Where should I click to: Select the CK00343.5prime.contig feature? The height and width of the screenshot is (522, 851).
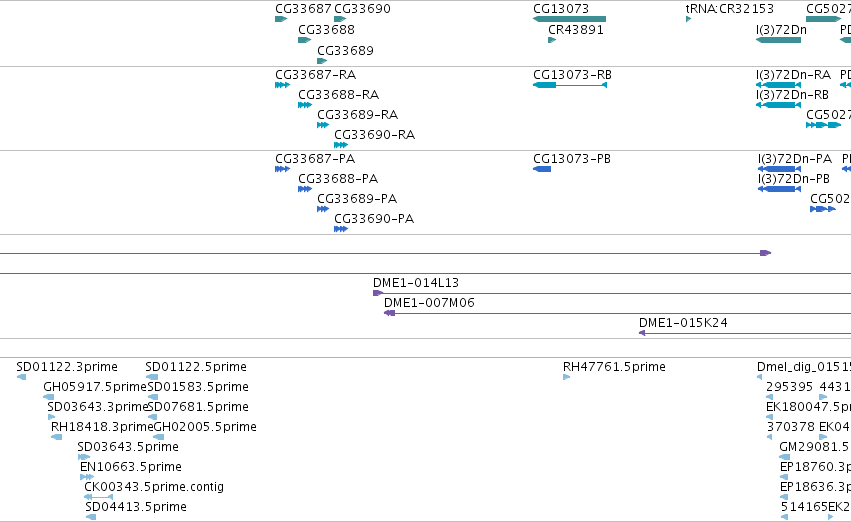98,497
